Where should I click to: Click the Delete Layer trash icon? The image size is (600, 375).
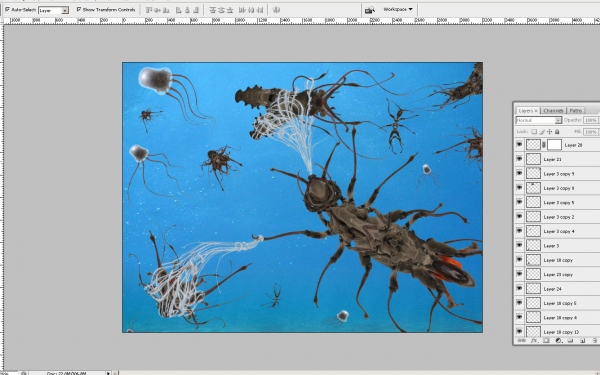click(594, 340)
